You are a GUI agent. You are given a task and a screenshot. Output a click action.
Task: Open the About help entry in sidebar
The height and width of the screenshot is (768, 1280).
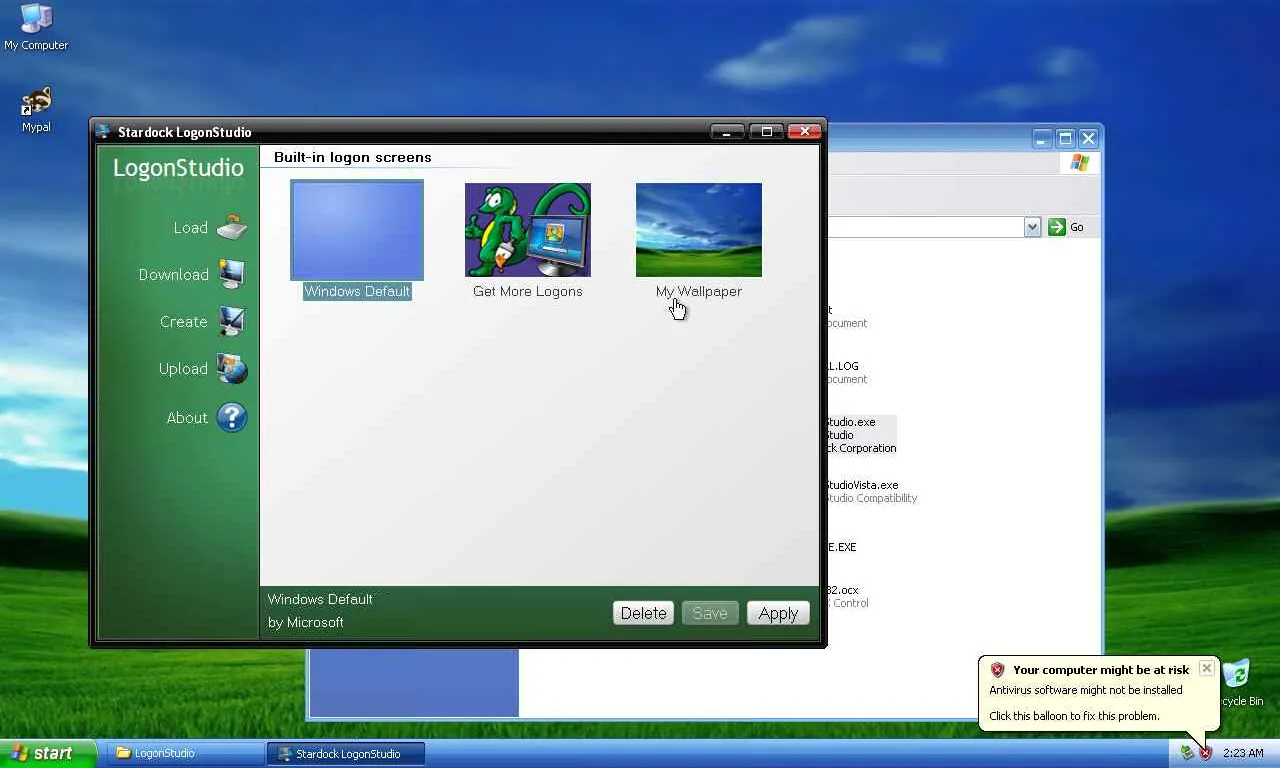[x=206, y=418]
